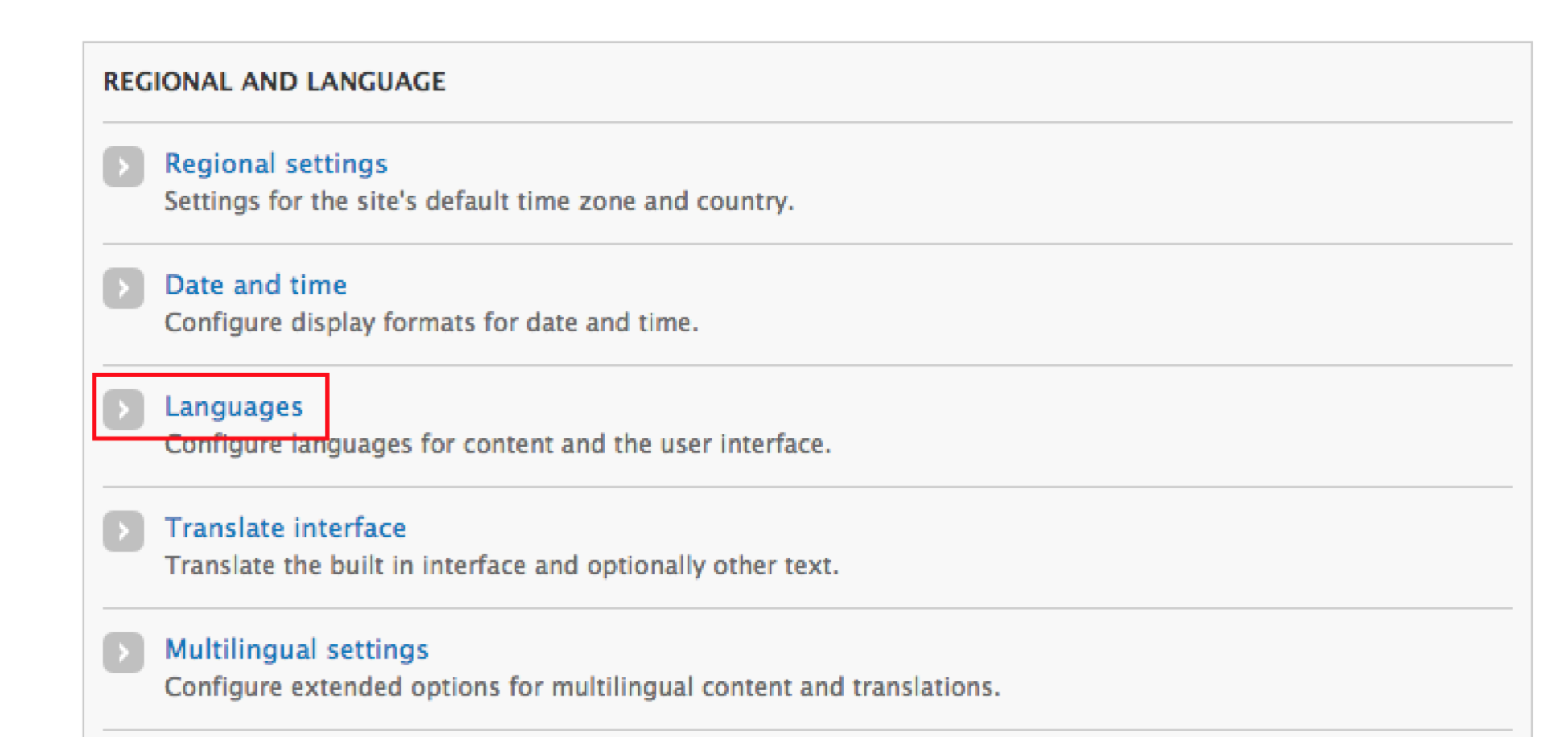Click the arrow icon beside Regional settings
Screen dimensions: 1568x737
(x=123, y=167)
